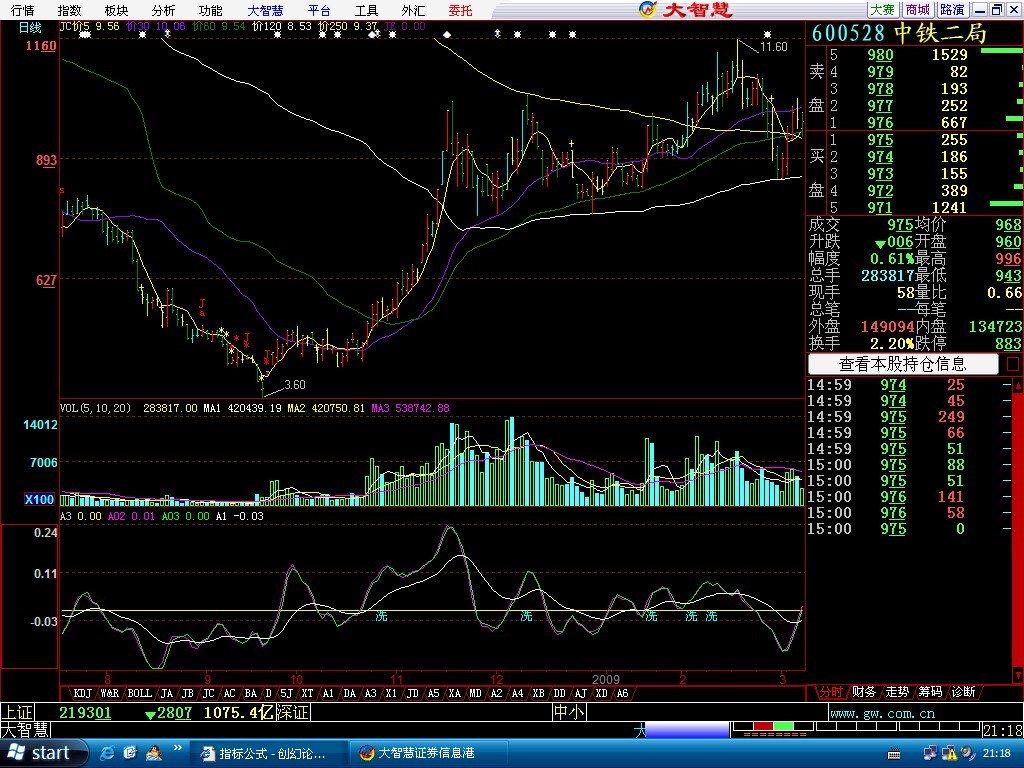Click the red status indicator block
This screenshot has width=1024, height=768.
pos(763,726)
